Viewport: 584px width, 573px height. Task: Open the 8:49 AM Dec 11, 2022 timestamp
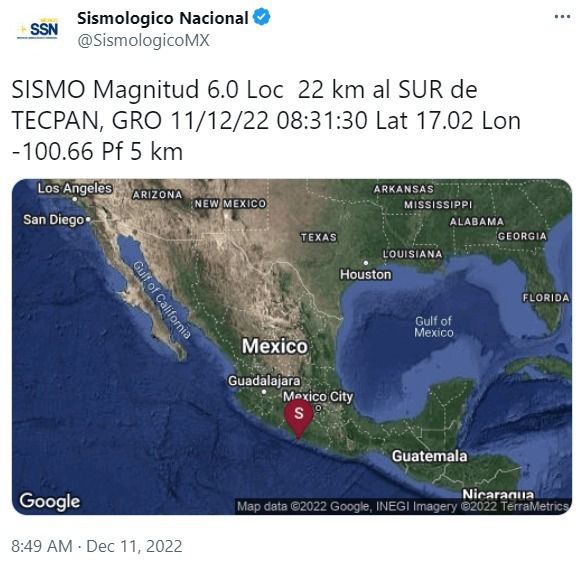pyautogui.click(x=97, y=547)
